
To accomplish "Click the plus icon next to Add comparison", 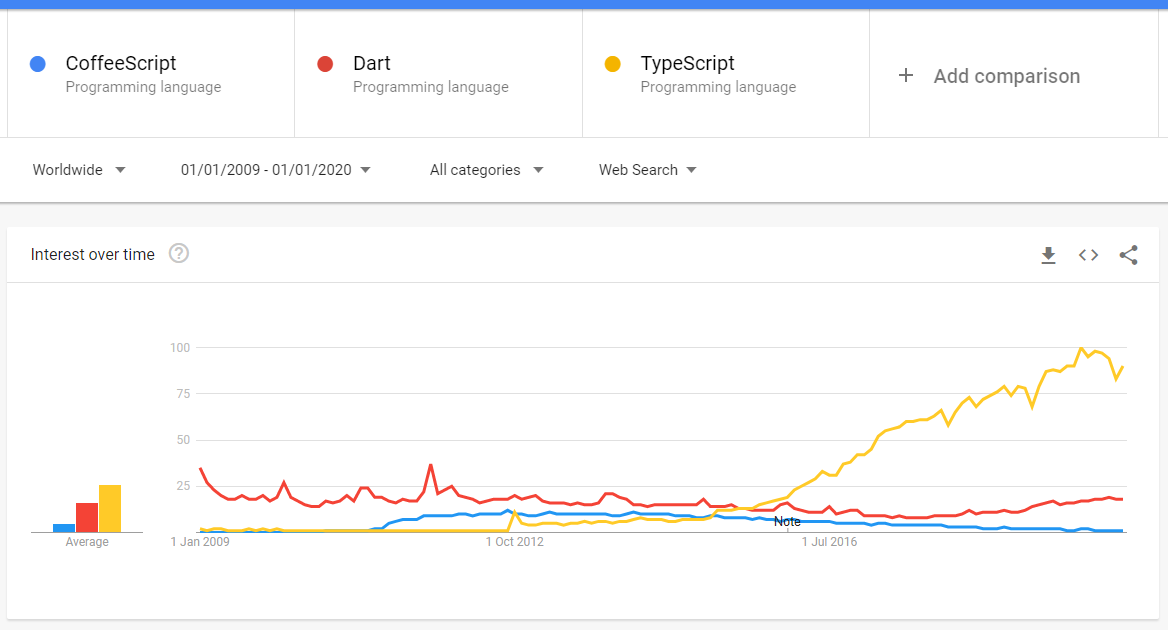I will coord(906,75).
